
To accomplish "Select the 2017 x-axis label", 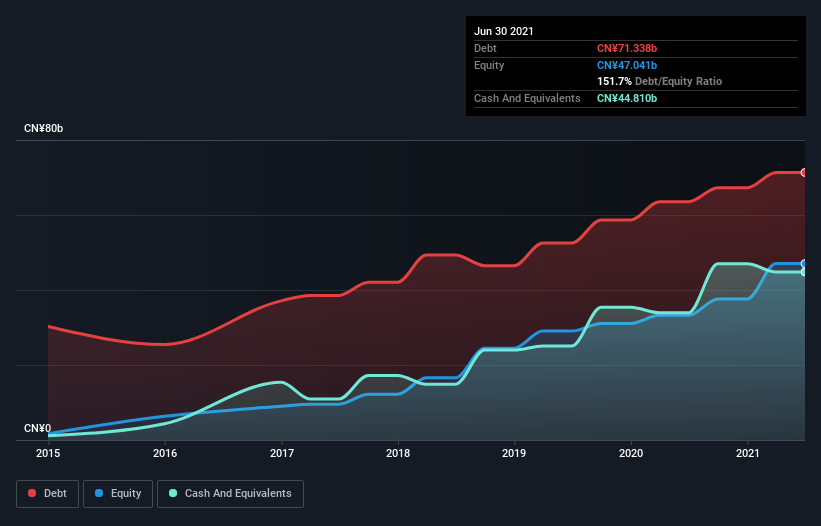I will point(282,453).
